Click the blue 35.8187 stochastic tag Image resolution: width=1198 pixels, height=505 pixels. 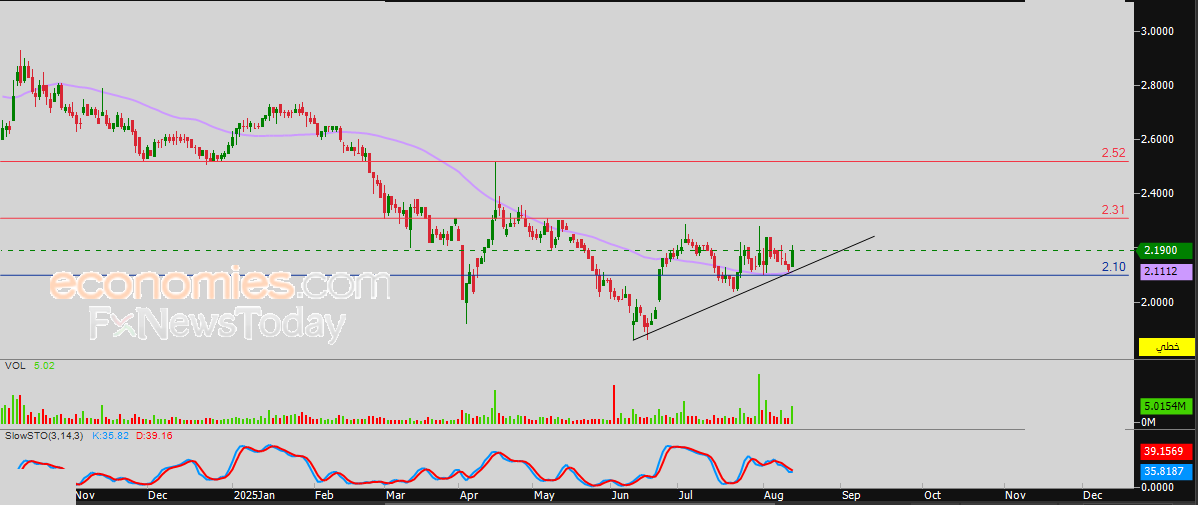pos(1166,471)
